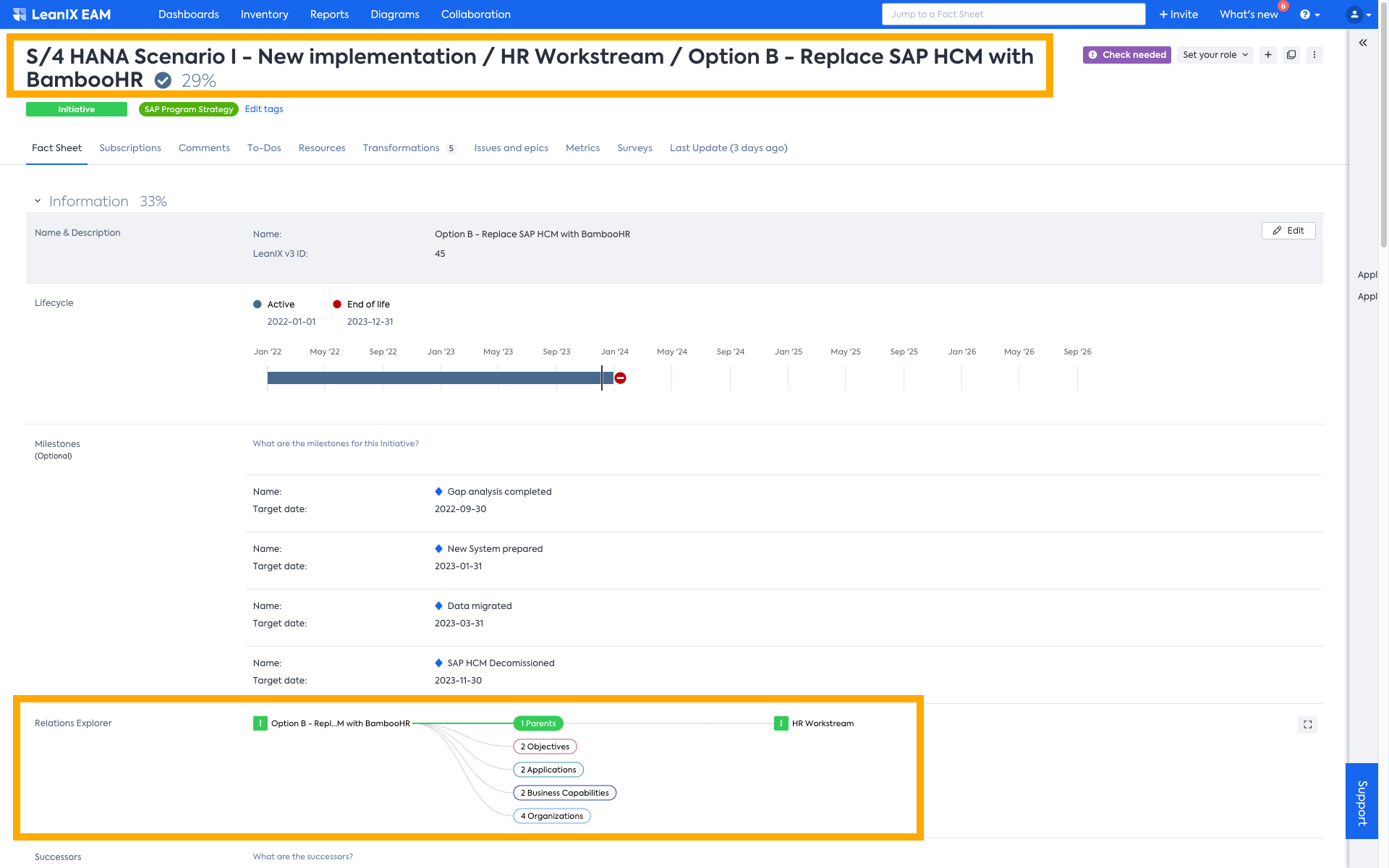
Task: Click the Invite button
Action: (1178, 14)
